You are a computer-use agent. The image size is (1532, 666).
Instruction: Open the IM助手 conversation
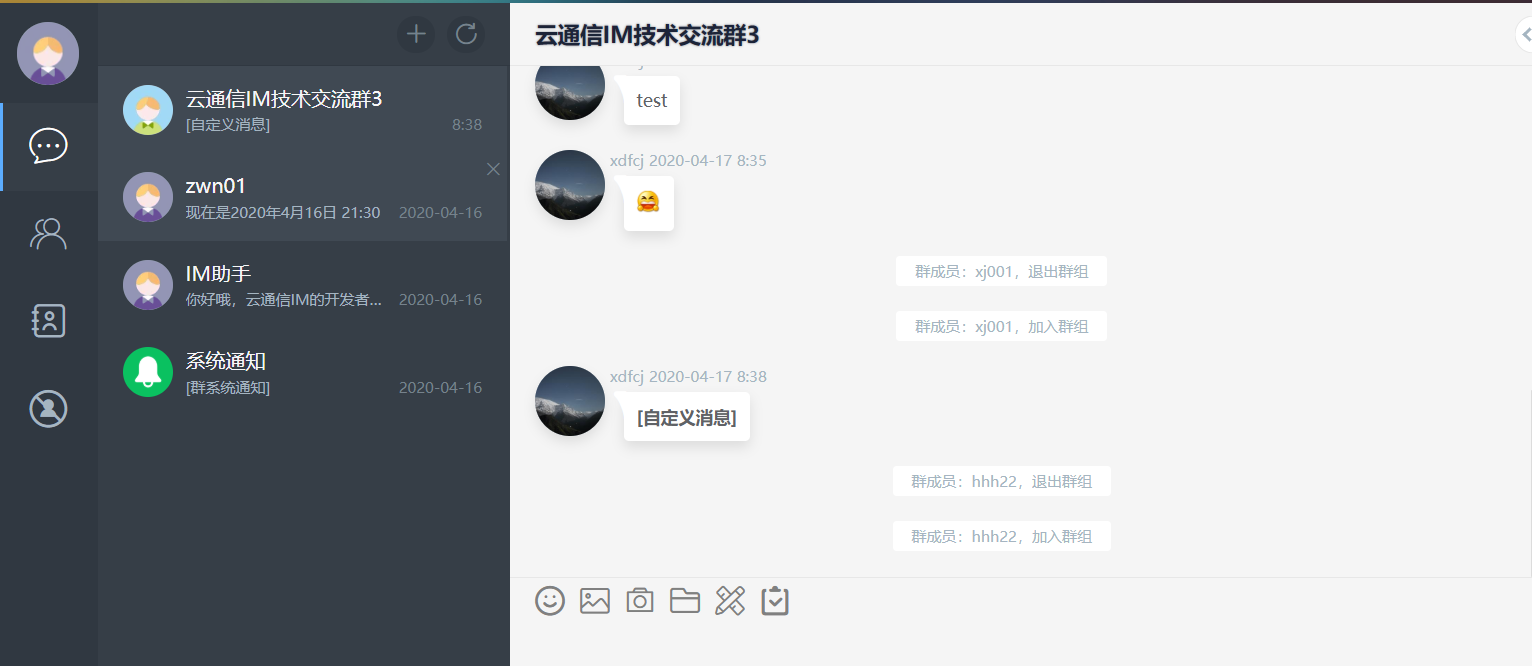click(x=303, y=284)
